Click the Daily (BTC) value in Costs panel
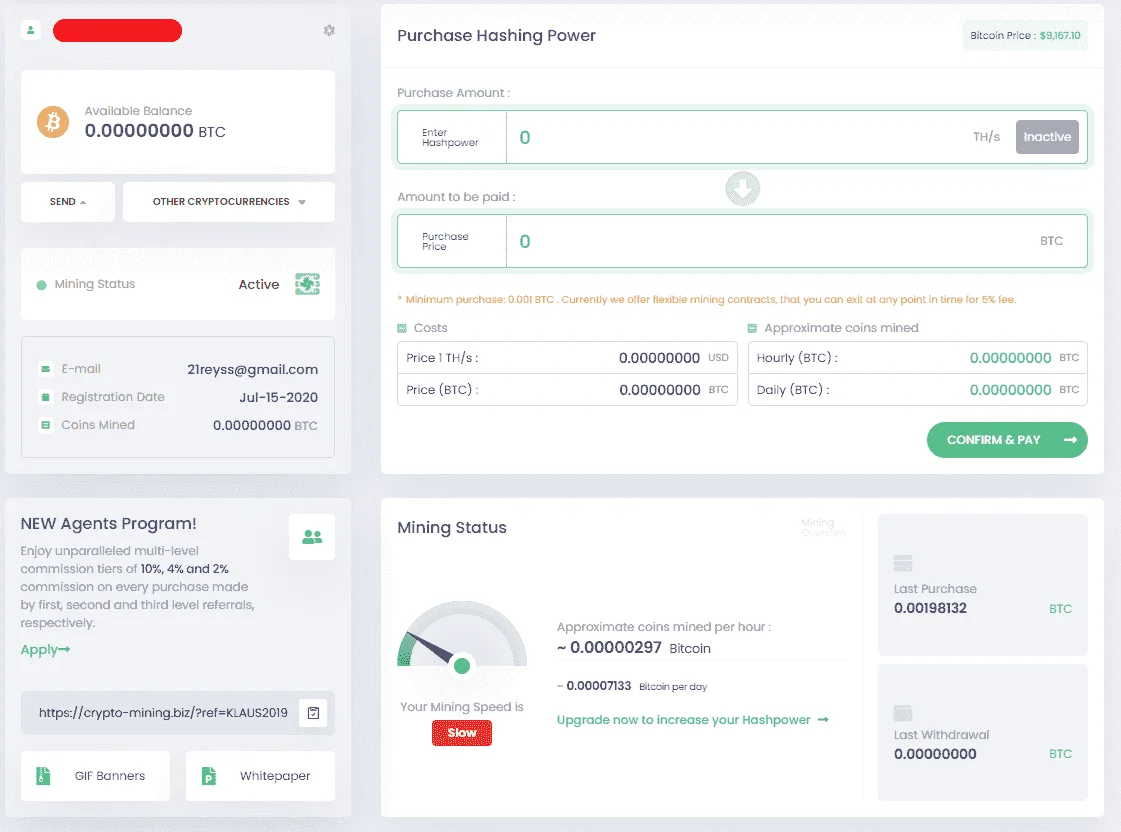This screenshot has height=832, width=1121. click(1010, 390)
